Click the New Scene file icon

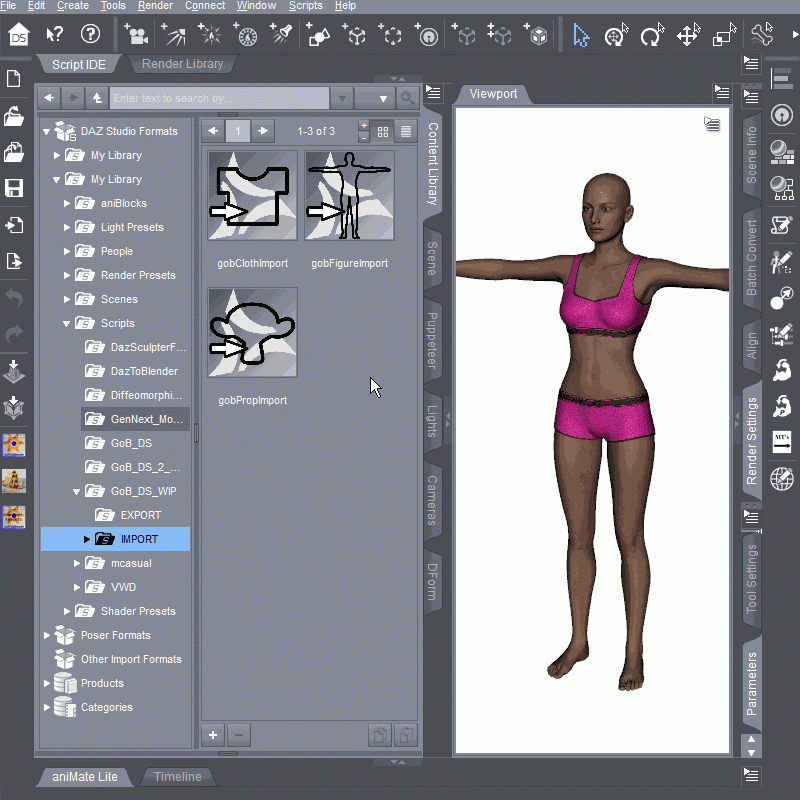pos(14,79)
